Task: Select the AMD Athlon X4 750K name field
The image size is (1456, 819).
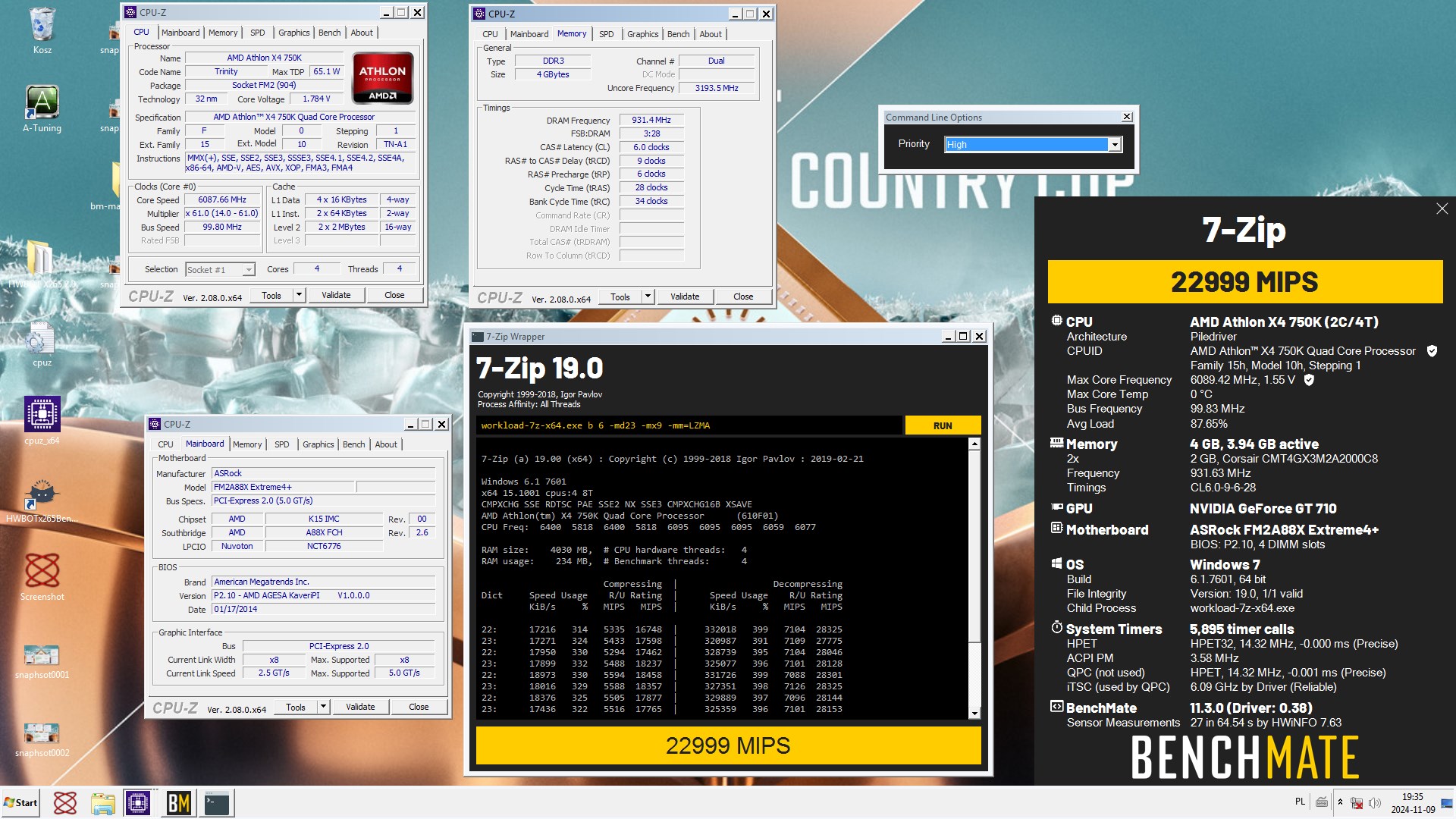Action: pyautogui.click(x=264, y=58)
